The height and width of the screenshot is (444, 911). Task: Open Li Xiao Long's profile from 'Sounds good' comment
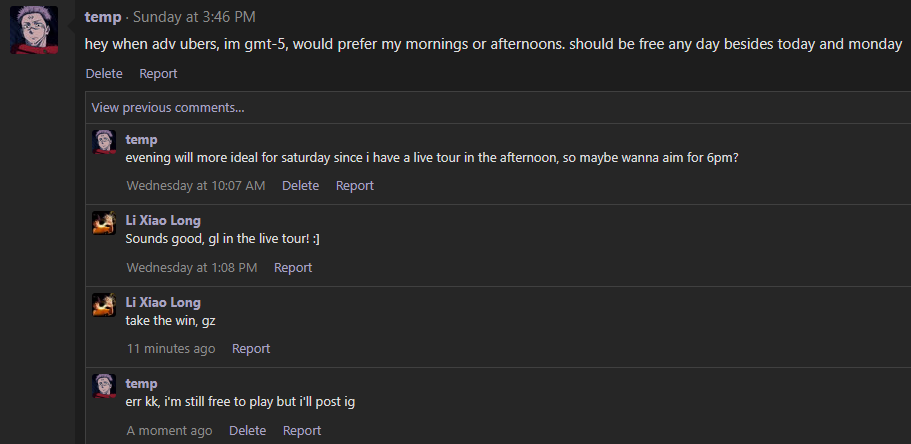pos(163,220)
